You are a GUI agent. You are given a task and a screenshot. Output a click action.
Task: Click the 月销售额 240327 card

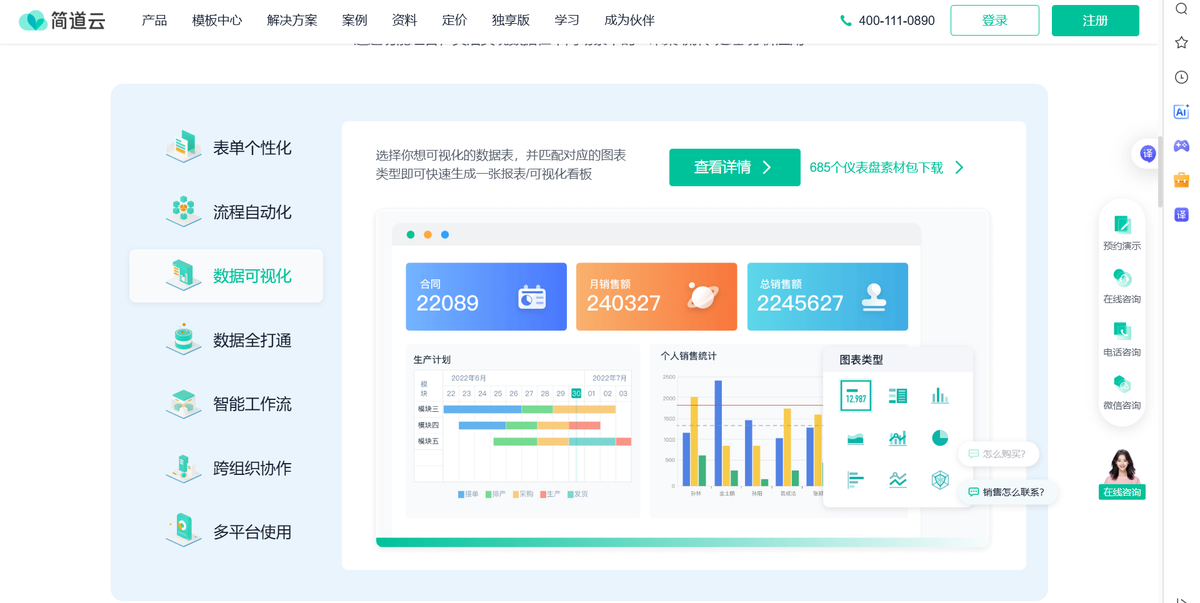[656, 296]
